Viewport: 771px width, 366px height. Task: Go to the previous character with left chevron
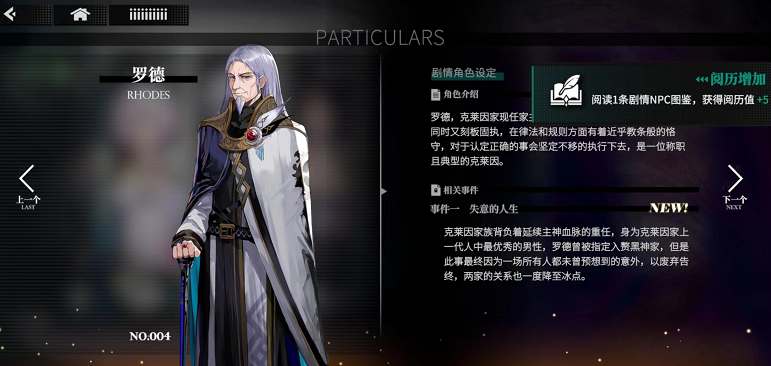tap(27, 178)
